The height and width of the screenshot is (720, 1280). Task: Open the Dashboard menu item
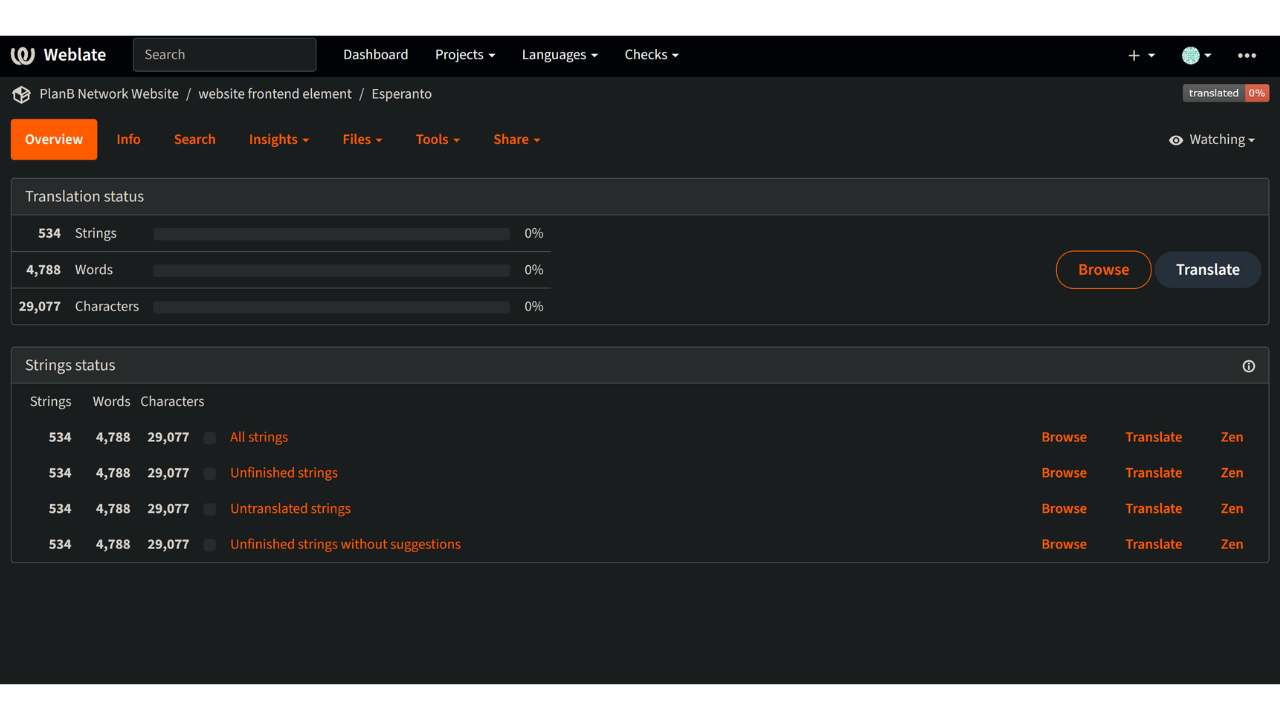pos(375,55)
